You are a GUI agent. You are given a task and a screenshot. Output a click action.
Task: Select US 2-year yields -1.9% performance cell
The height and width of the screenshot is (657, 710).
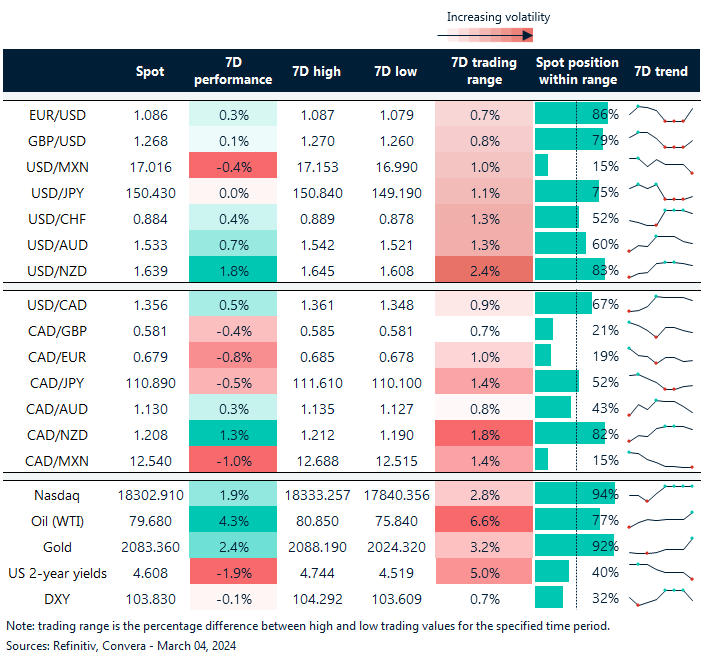[x=232, y=572]
